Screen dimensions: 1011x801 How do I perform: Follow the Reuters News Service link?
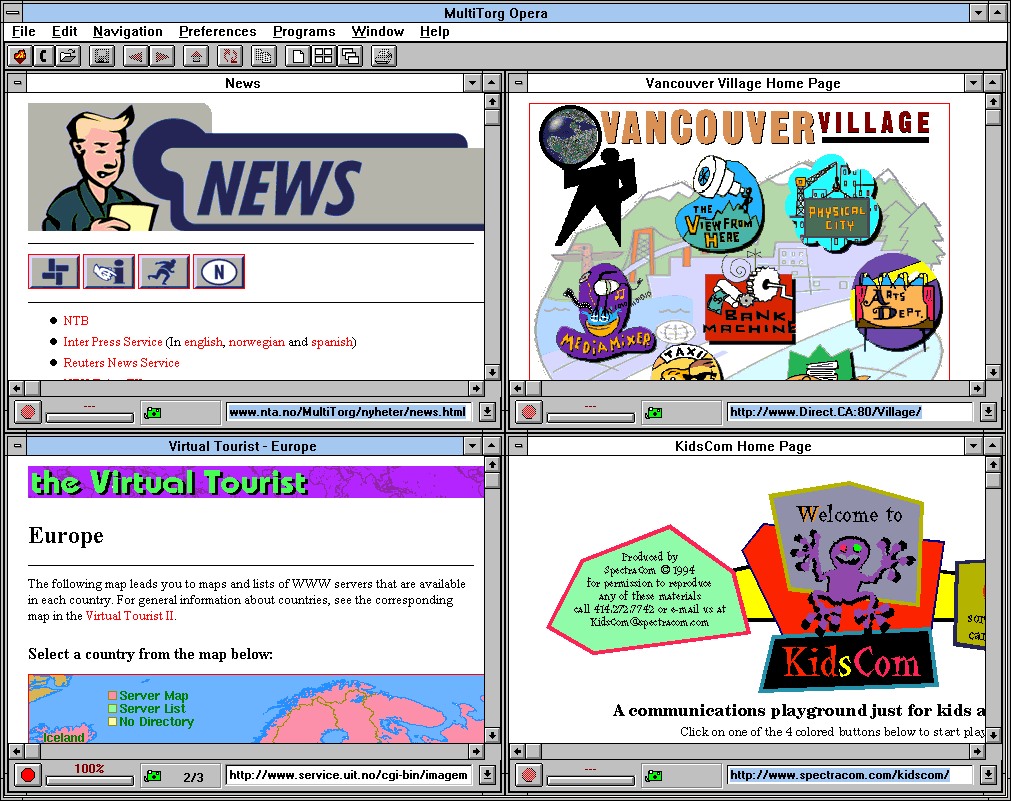pos(120,362)
